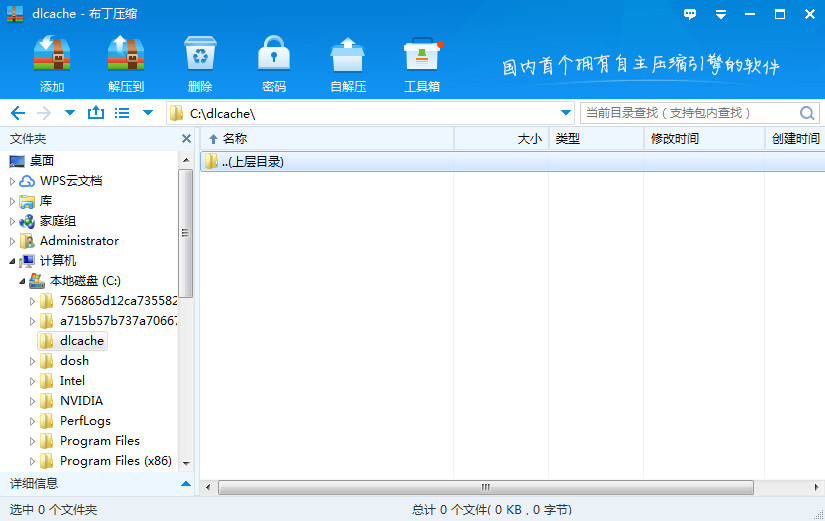Screen dimensions: 825x521
Task: Go back with the left arrow
Action: [x=18, y=113]
